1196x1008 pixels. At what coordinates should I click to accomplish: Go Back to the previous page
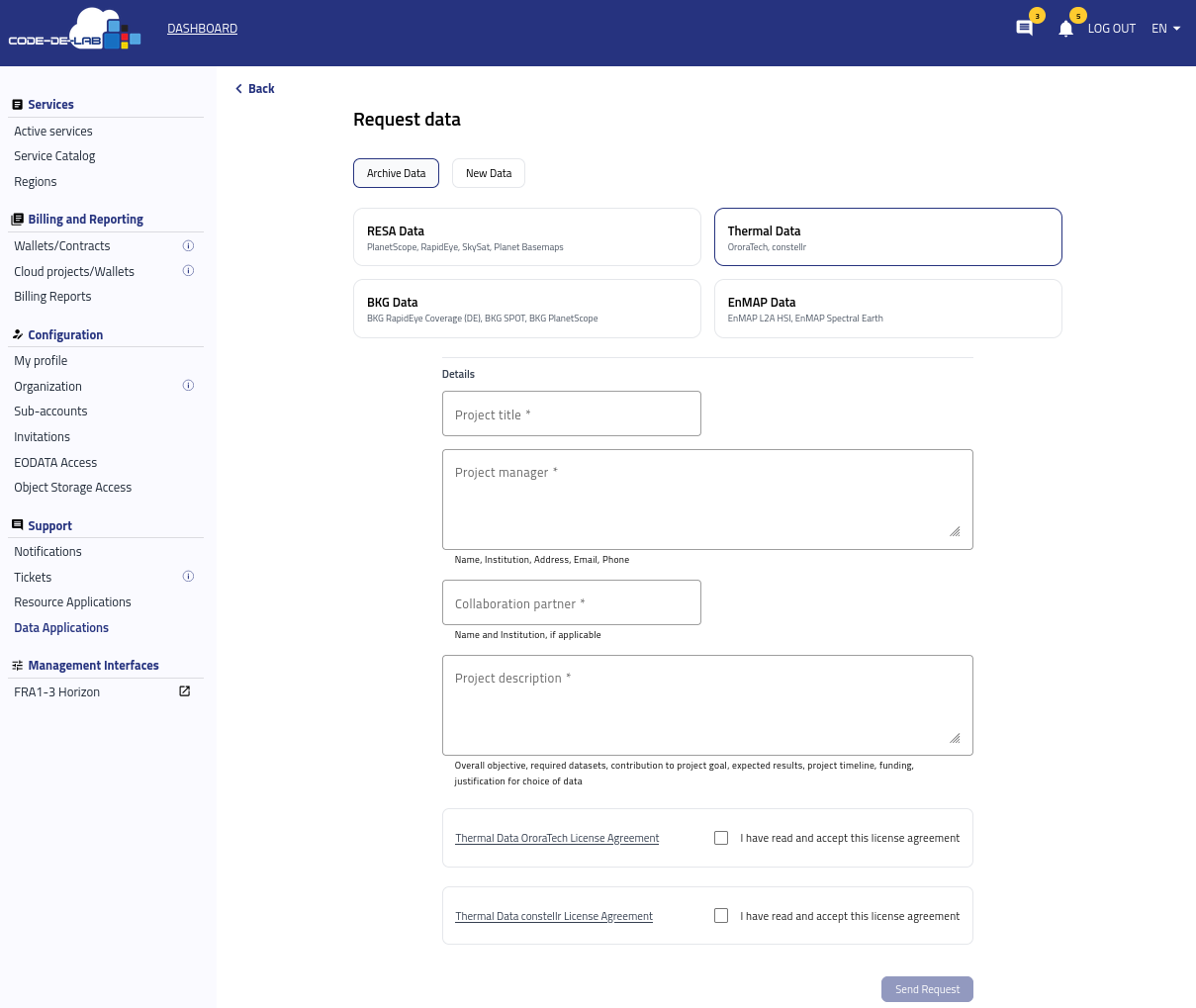click(x=255, y=89)
